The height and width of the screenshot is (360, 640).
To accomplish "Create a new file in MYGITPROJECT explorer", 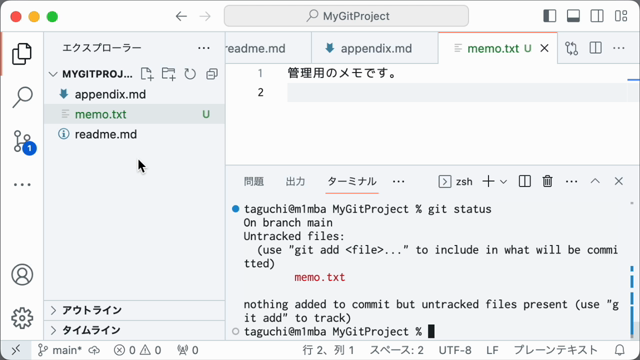I will pyautogui.click(x=147, y=74).
